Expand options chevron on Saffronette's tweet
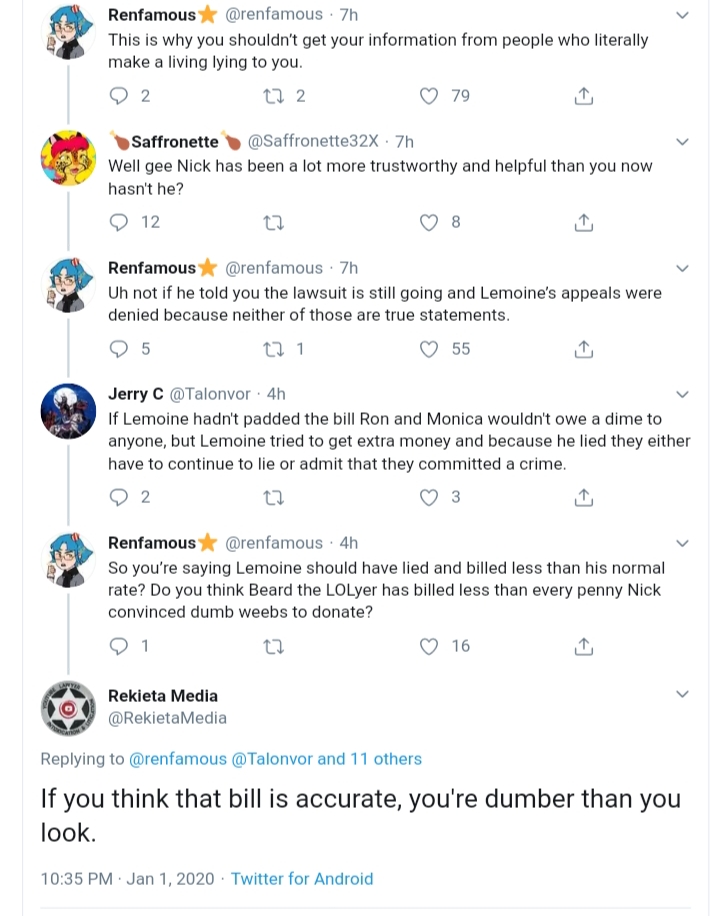 [x=682, y=141]
